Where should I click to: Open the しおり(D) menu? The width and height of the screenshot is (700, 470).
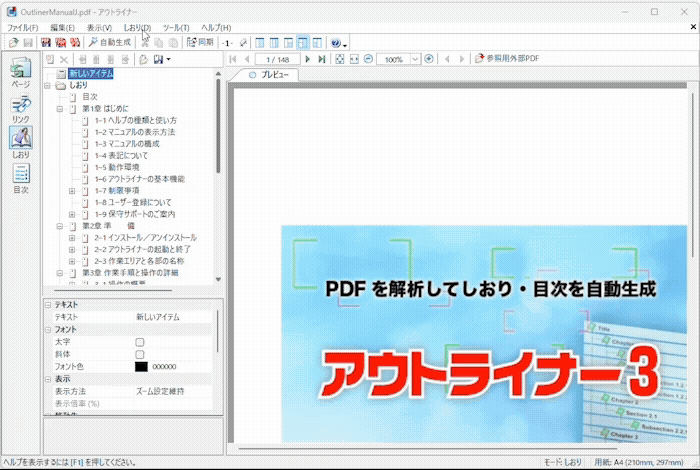138,27
